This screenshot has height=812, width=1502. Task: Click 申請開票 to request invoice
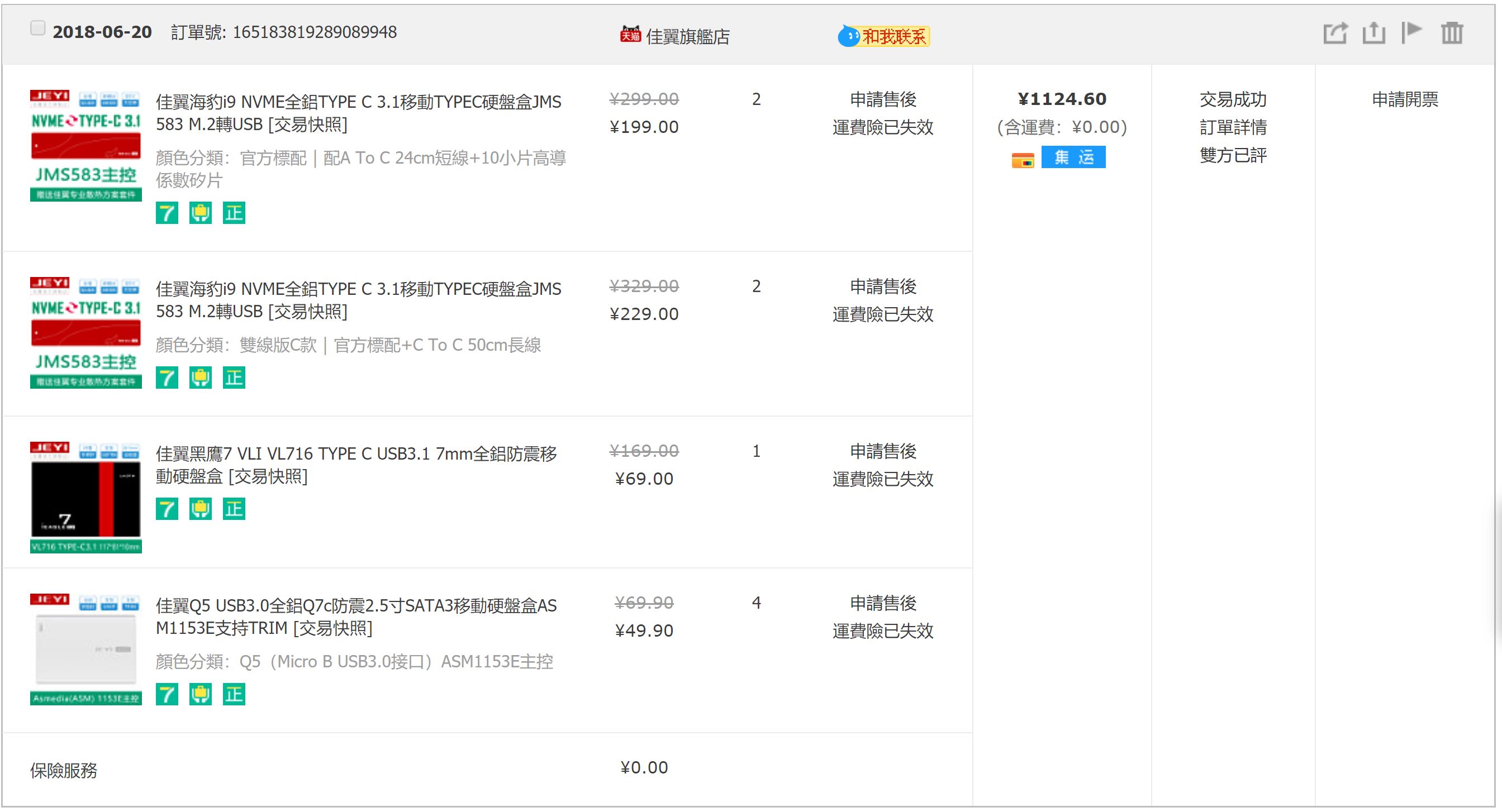coord(1405,99)
